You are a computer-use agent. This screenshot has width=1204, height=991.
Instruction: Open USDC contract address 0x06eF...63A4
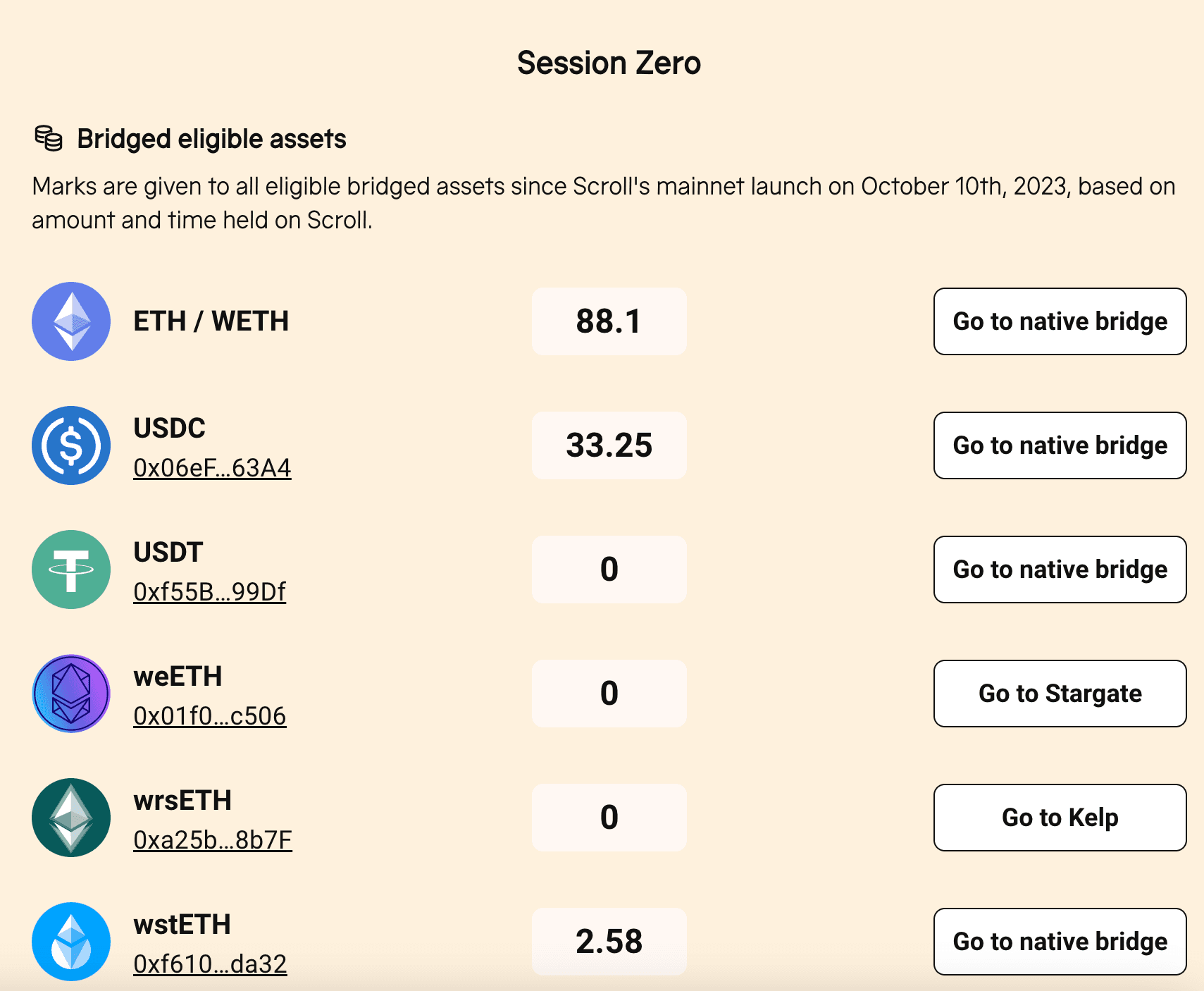click(212, 468)
